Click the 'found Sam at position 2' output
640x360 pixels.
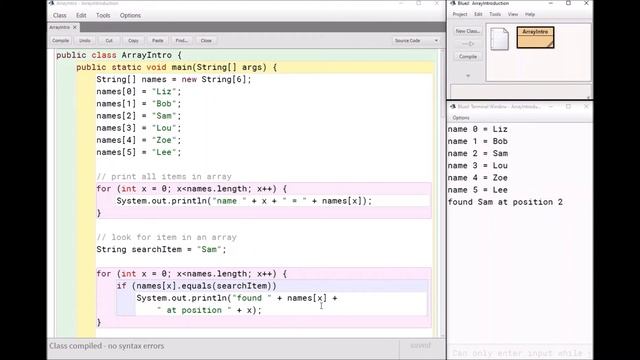tap(505, 202)
